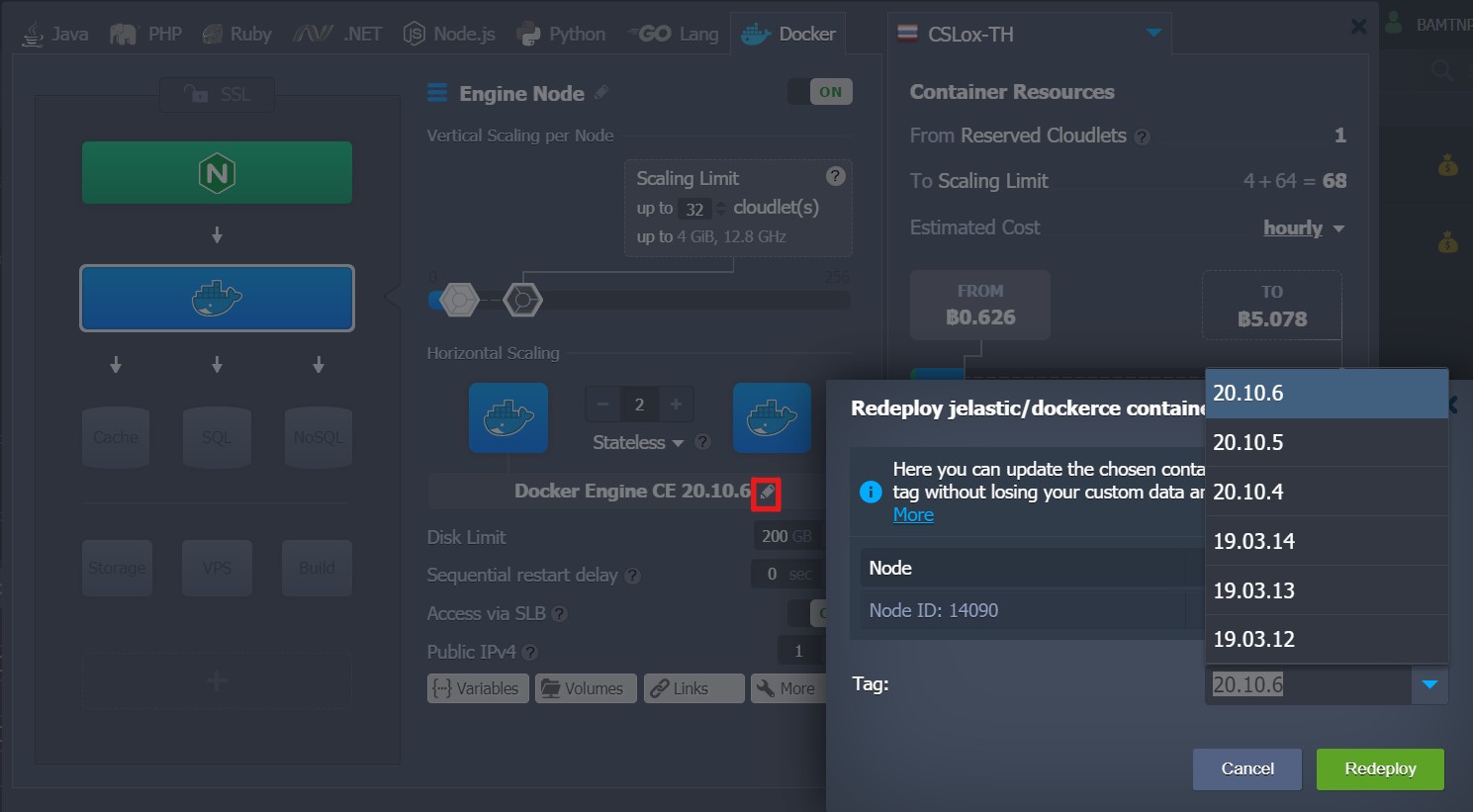Show help for Access via SLB
This screenshot has height=812, width=1473.
pyautogui.click(x=559, y=614)
